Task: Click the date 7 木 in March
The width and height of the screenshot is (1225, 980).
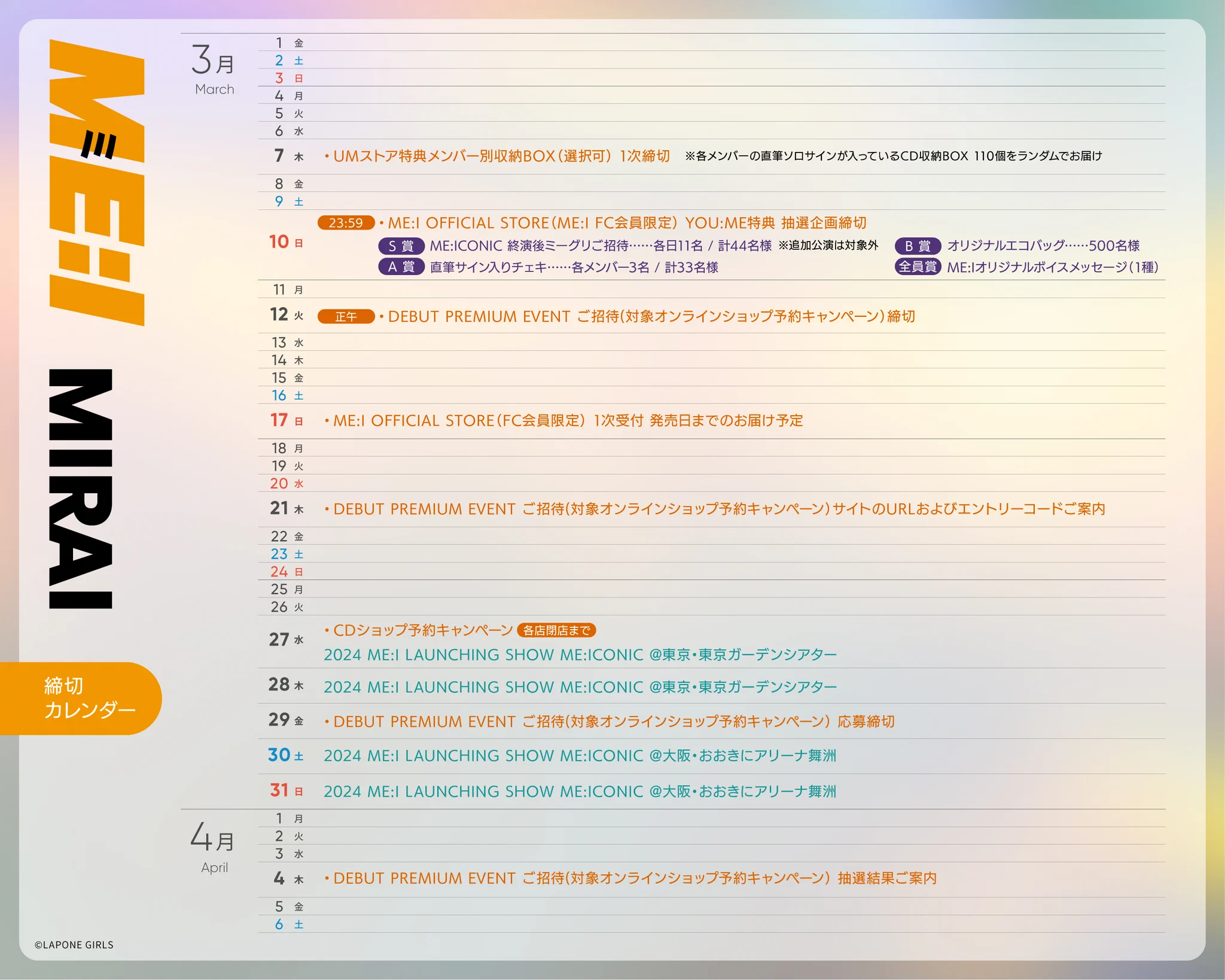Action: point(288,156)
